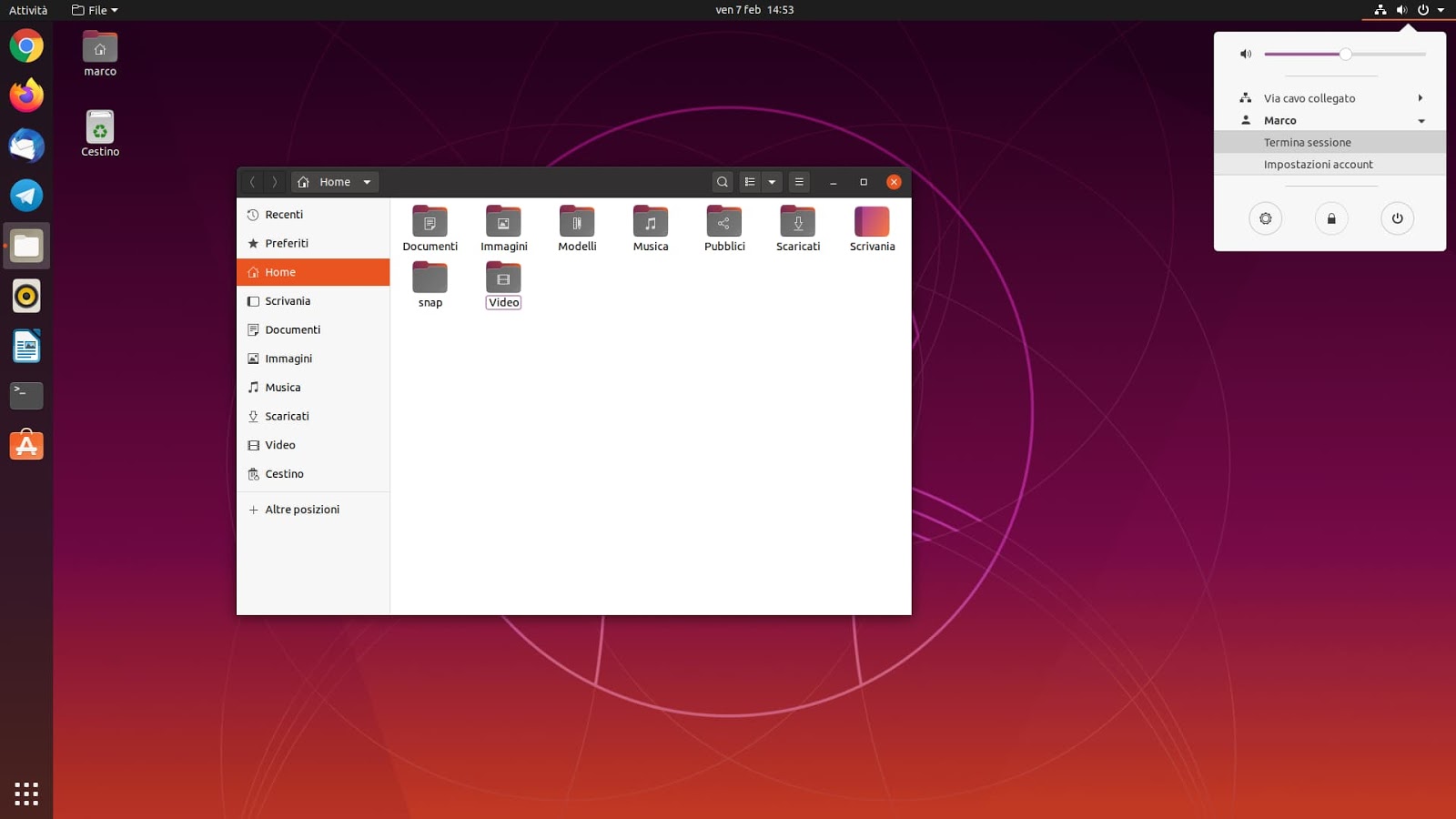The image size is (1456, 819).
Task: Click the volume icon in top bar
Action: (x=1401, y=10)
